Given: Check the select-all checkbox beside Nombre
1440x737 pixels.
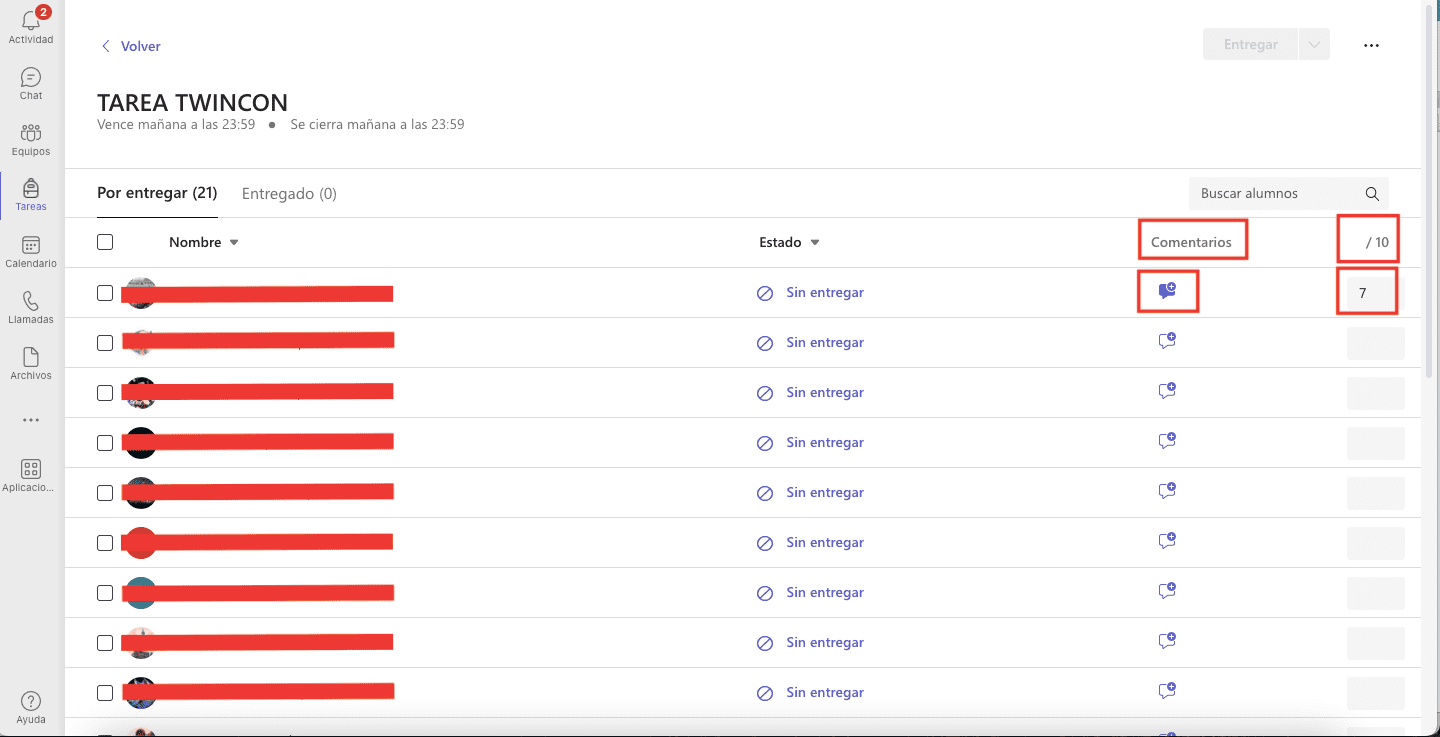Looking at the screenshot, I should click(105, 242).
